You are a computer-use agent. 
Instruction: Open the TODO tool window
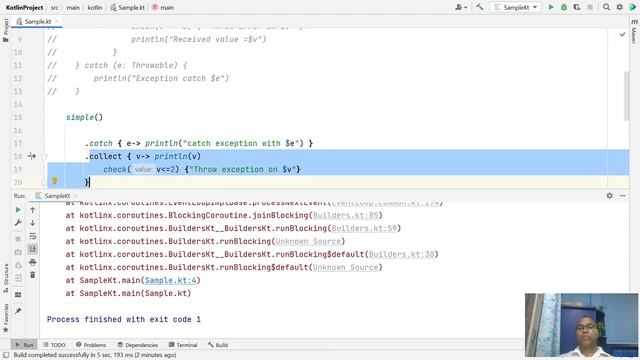pos(54,345)
